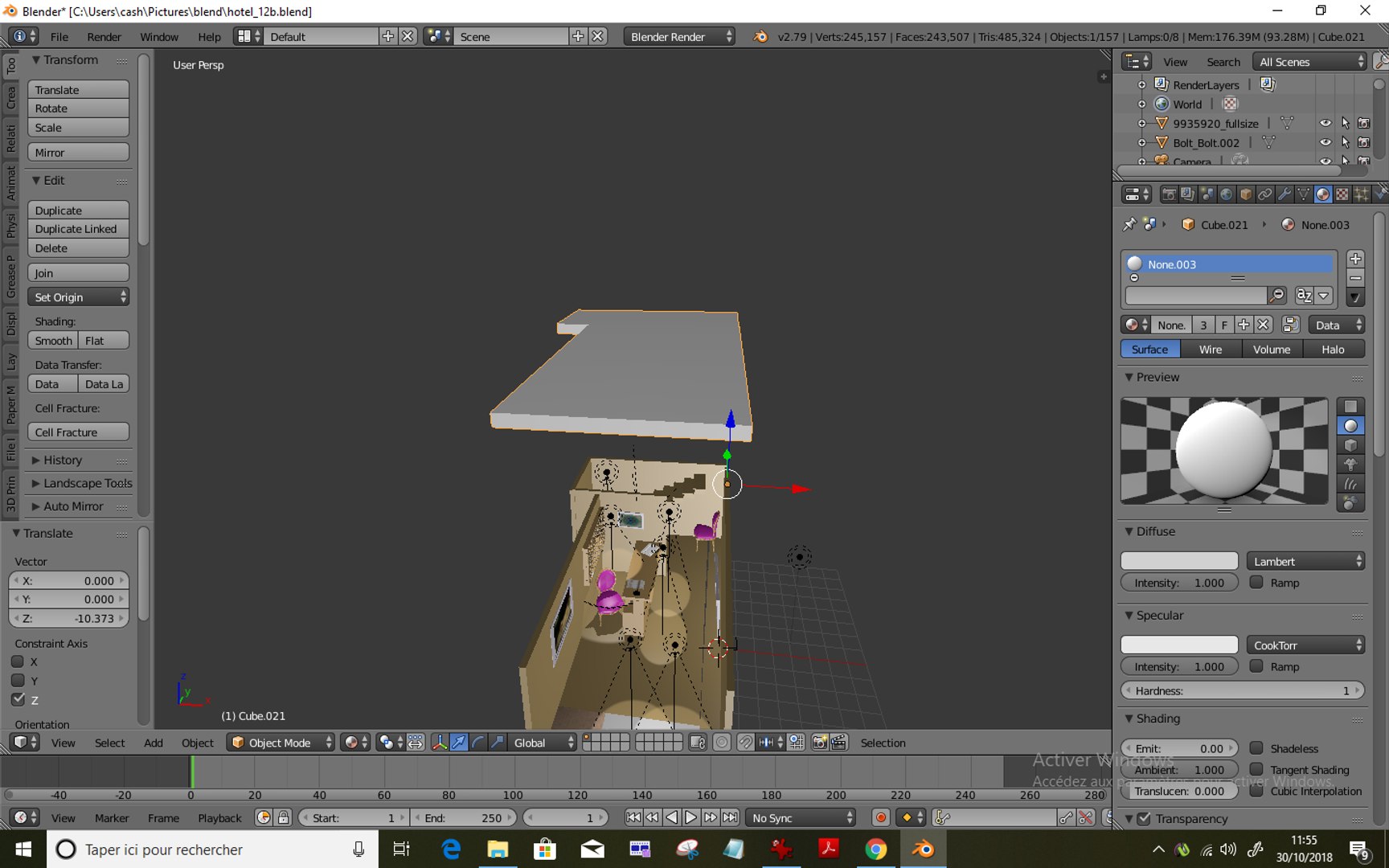
Task: Open the Object properties cube tab
Action: (1245, 194)
